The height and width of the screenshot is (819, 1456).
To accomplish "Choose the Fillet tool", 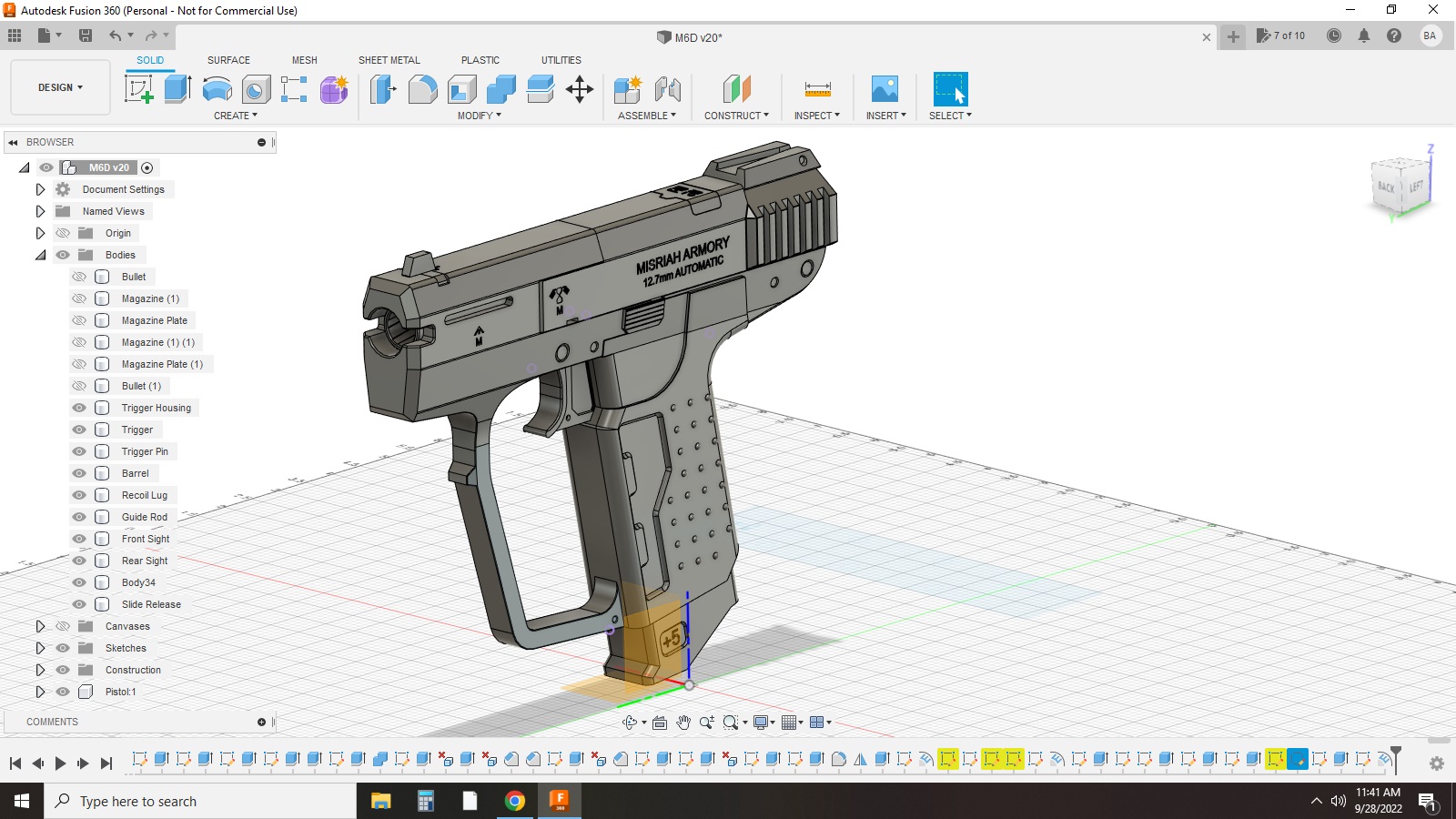I will click(422, 89).
